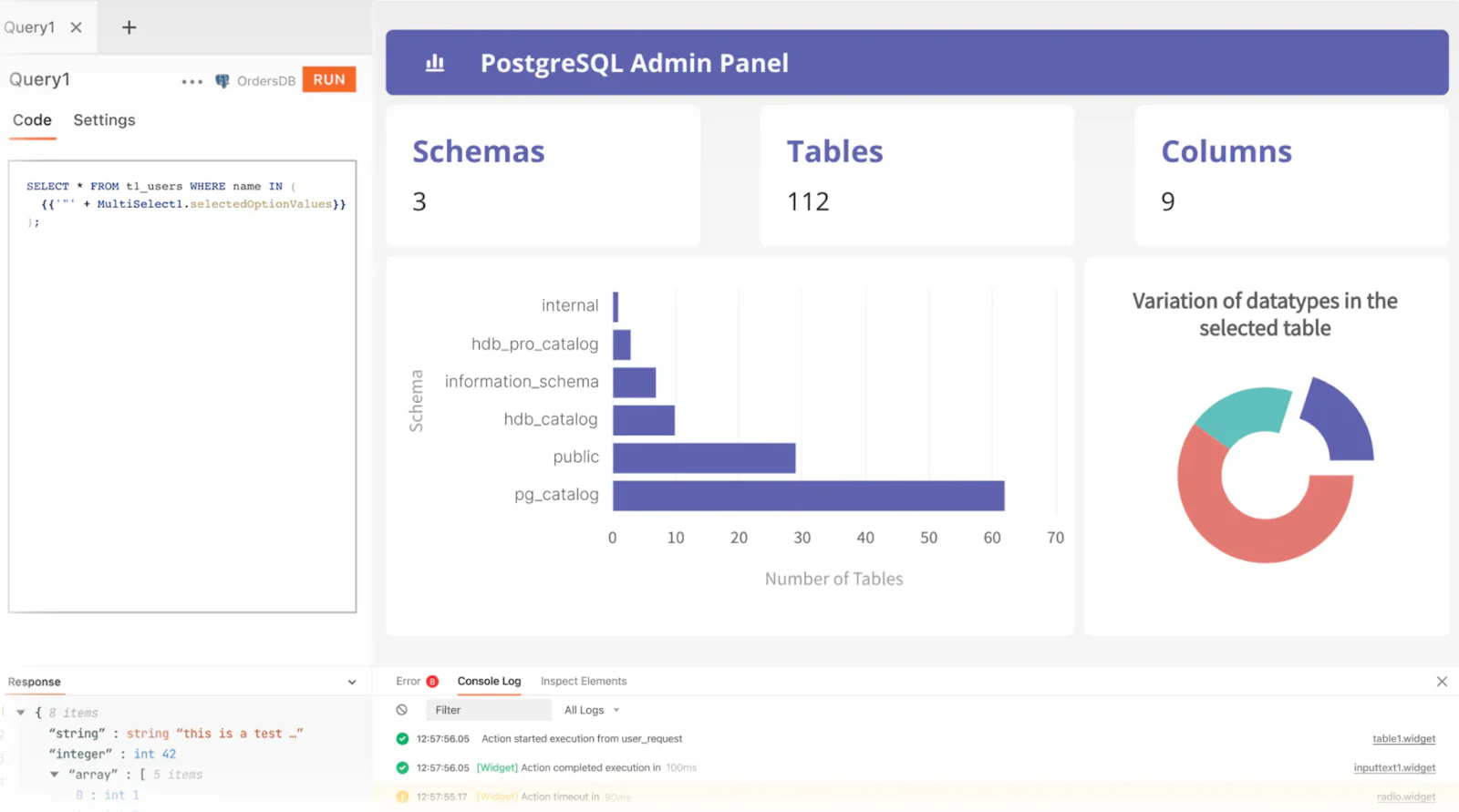The height and width of the screenshot is (812, 1459).
Task: Click the information_schema bar
Action: [x=634, y=383]
